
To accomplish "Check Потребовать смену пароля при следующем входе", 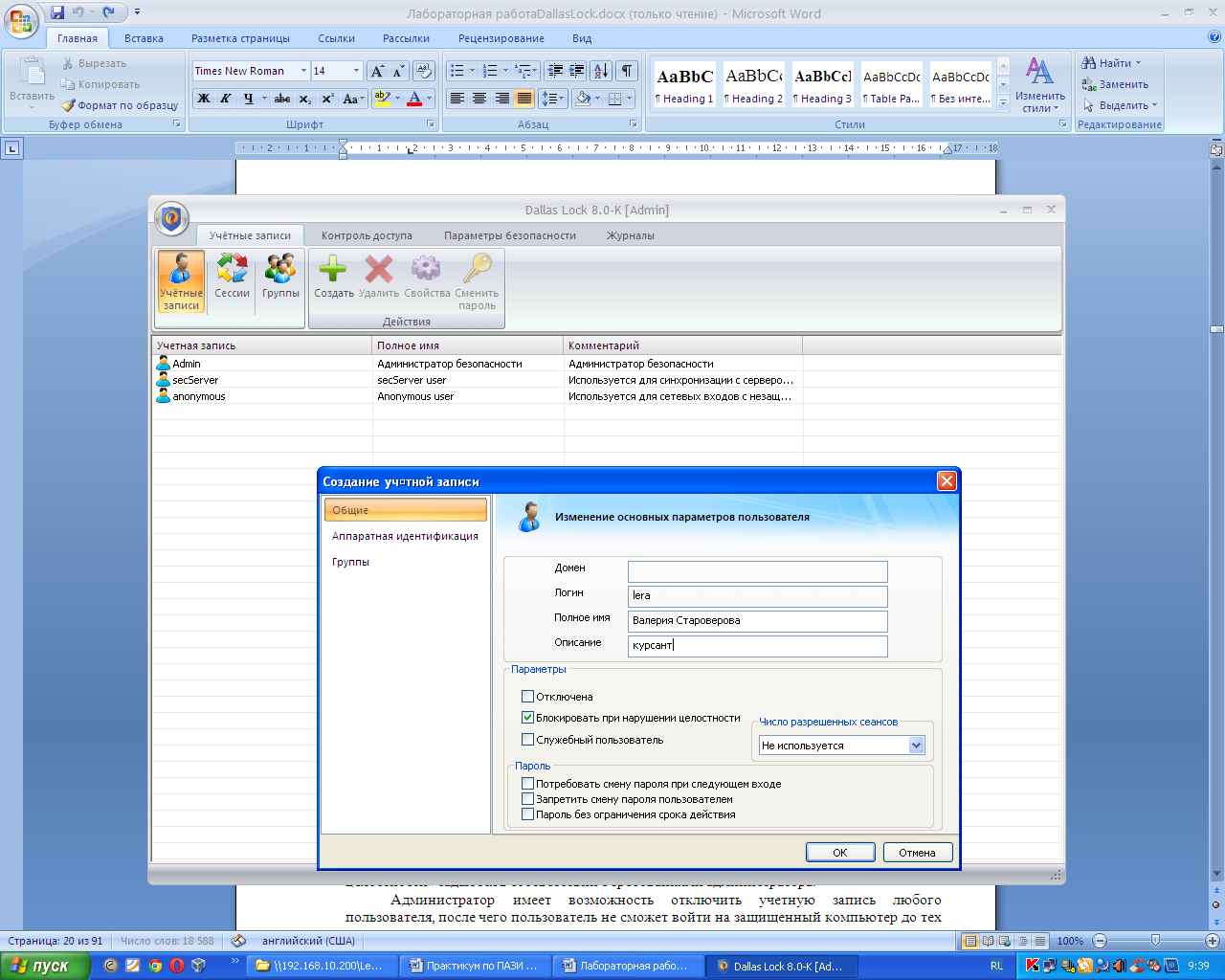I will coord(527,784).
